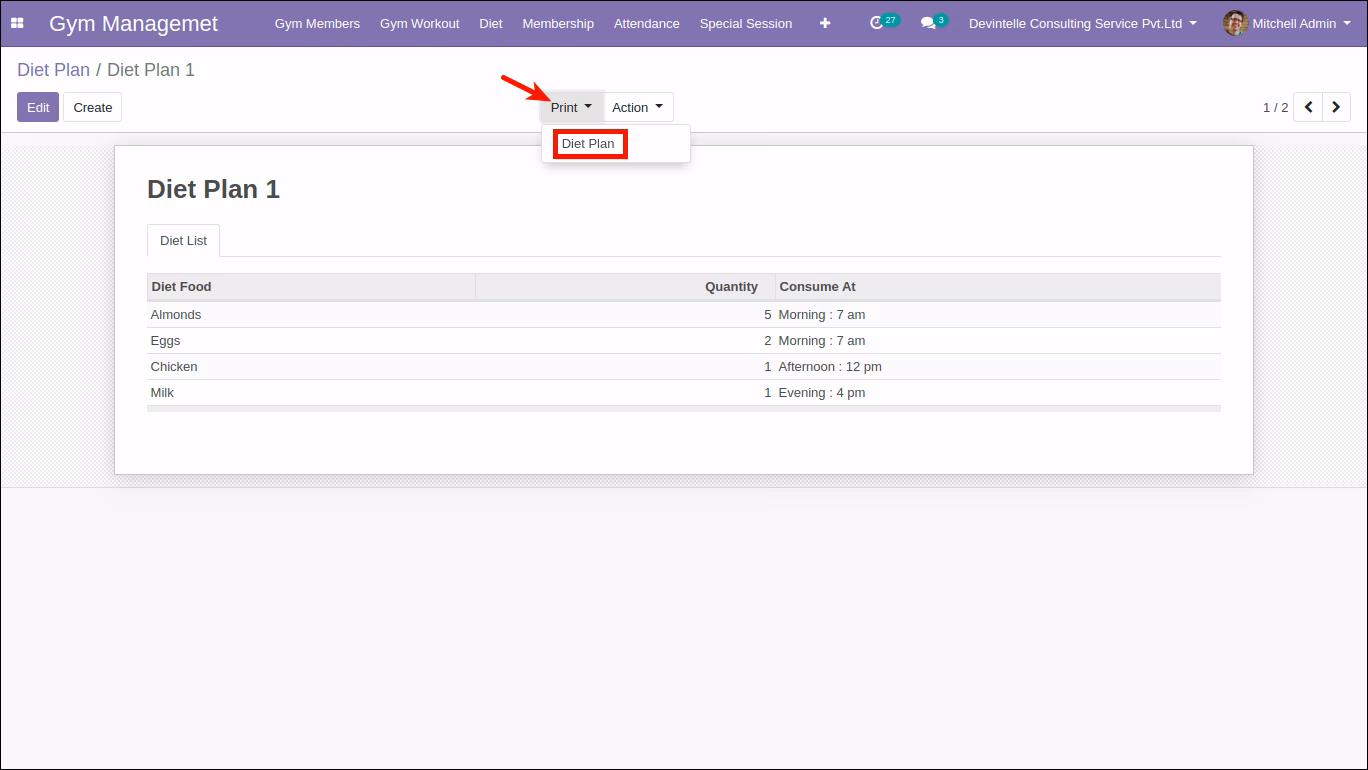Open activities clock icon with 27 badge
1368x770 pixels.
884,22
